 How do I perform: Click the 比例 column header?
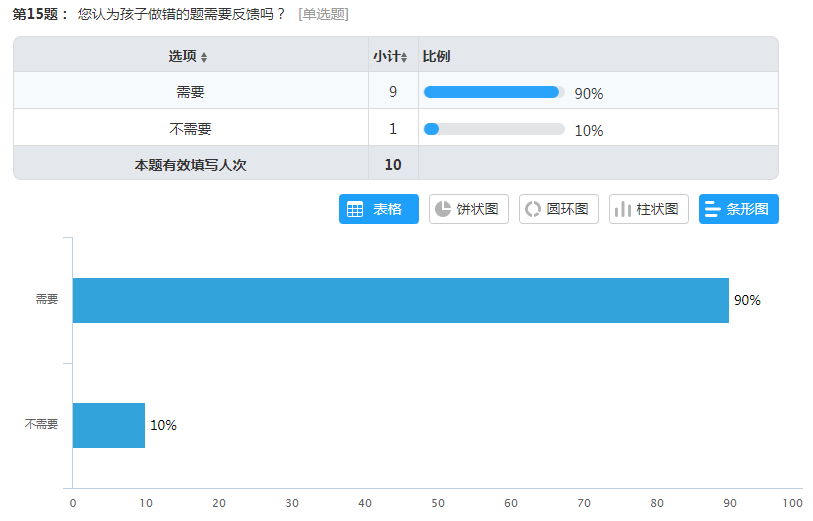[436, 56]
